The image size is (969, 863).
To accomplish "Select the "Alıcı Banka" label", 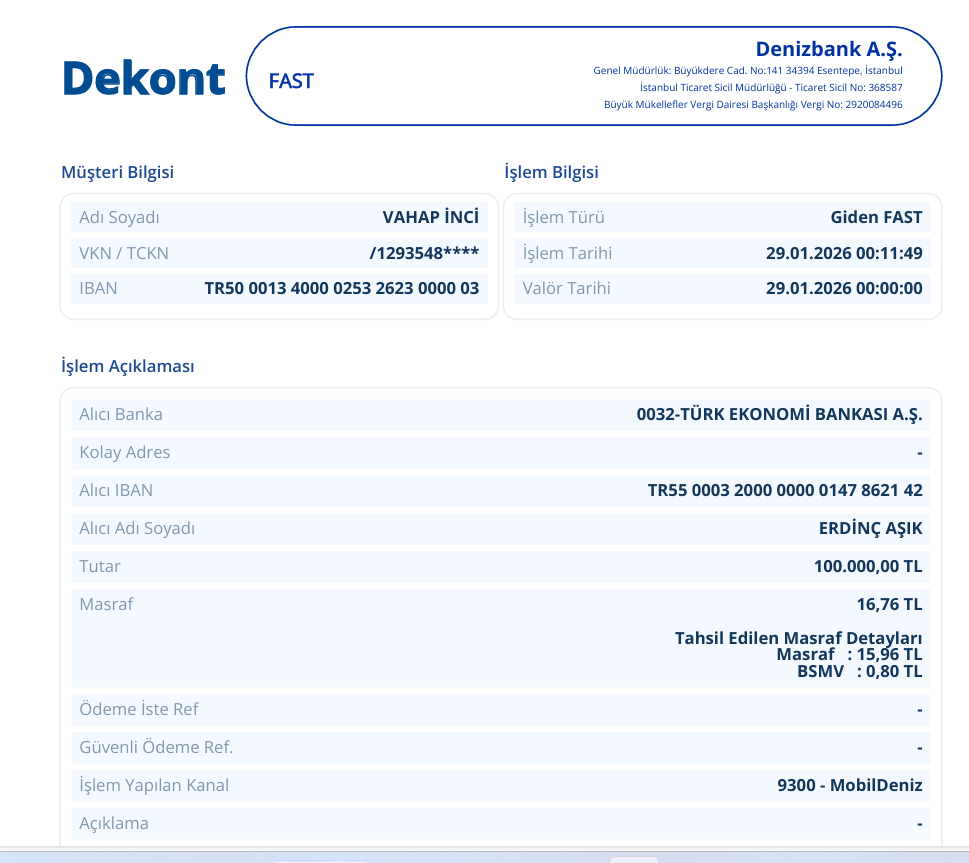I will click(x=121, y=414).
